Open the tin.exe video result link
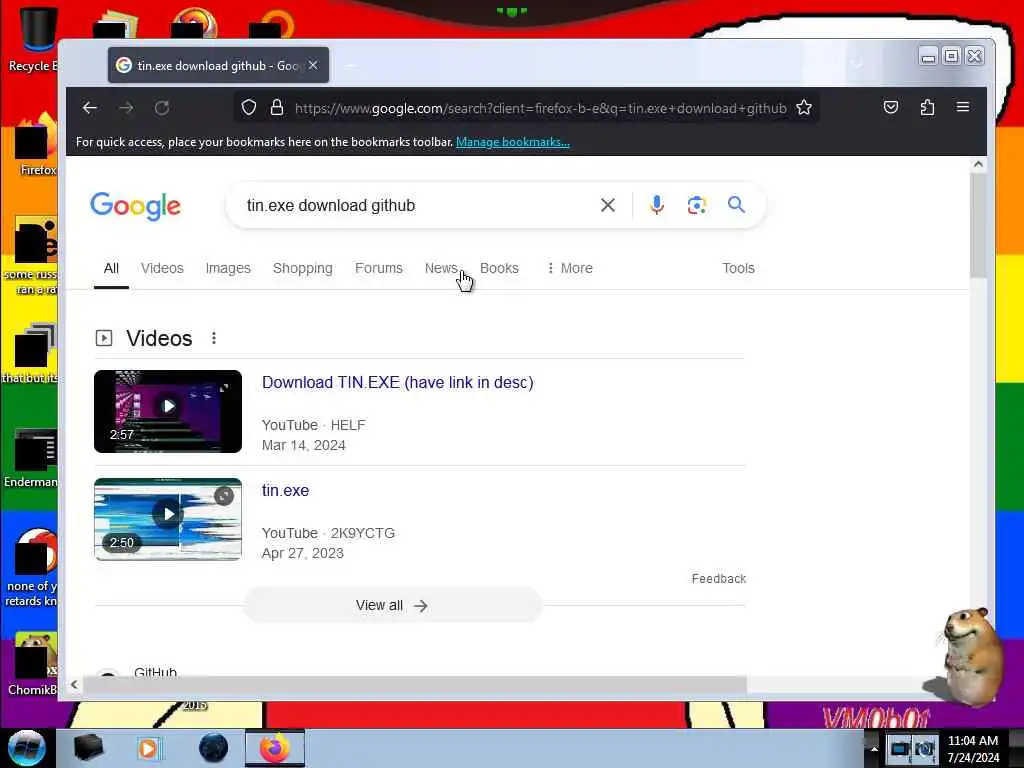The width and height of the screenshot is (1024, 768). click(x=285, y=490)
